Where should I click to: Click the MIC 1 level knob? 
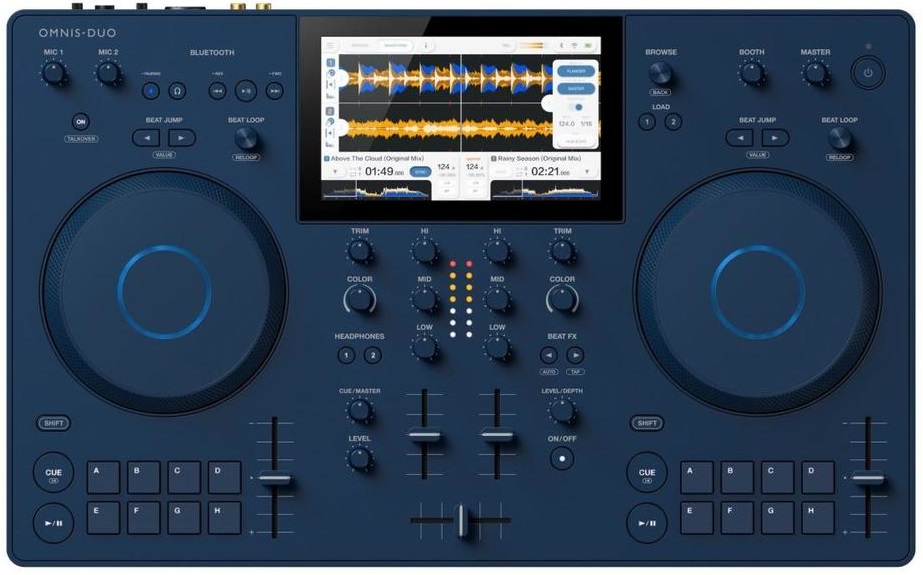pyautogui.click(x=54, y=74)
